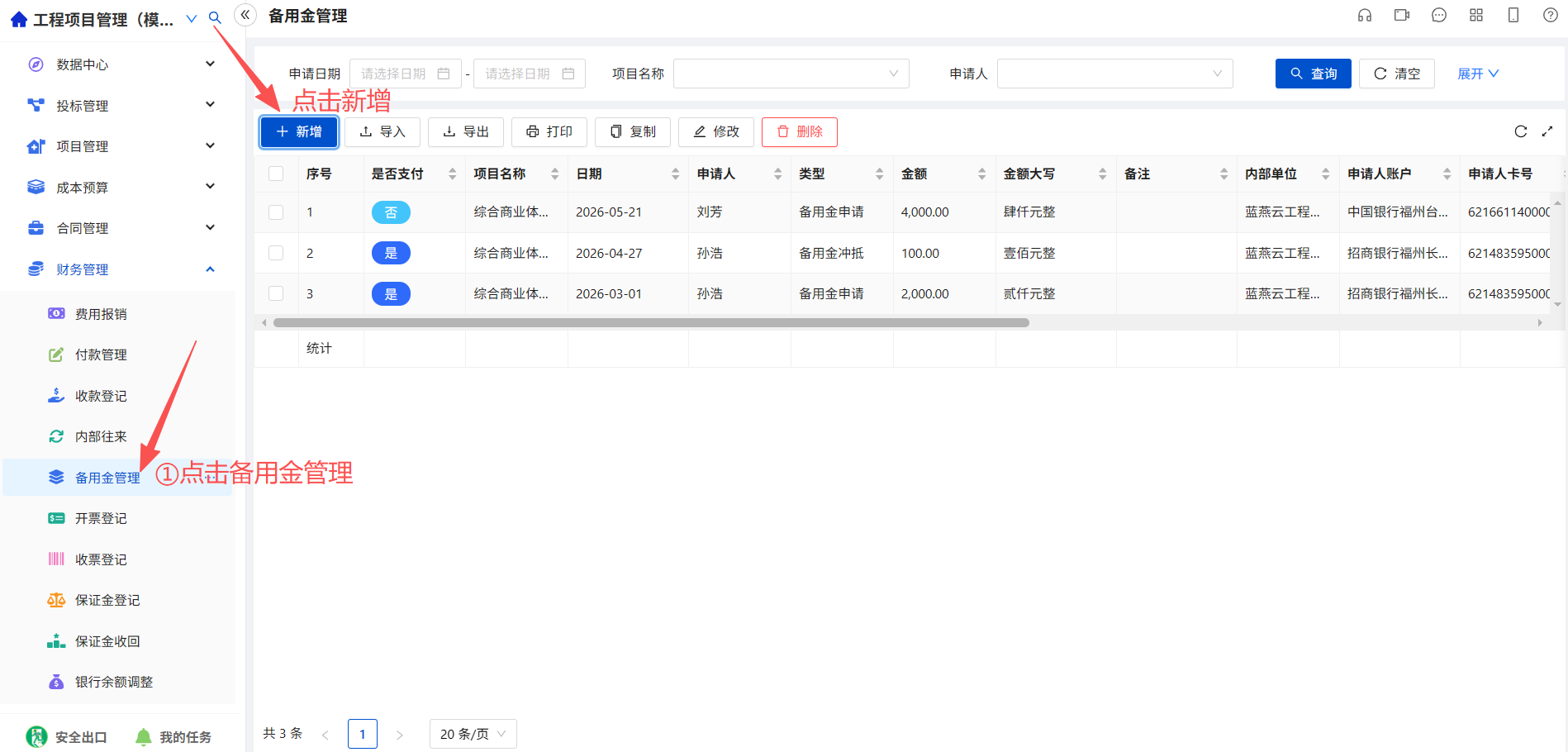1568x752 pixels.
Task: Click the red 删除 button
Action: (x=800, y=131)
